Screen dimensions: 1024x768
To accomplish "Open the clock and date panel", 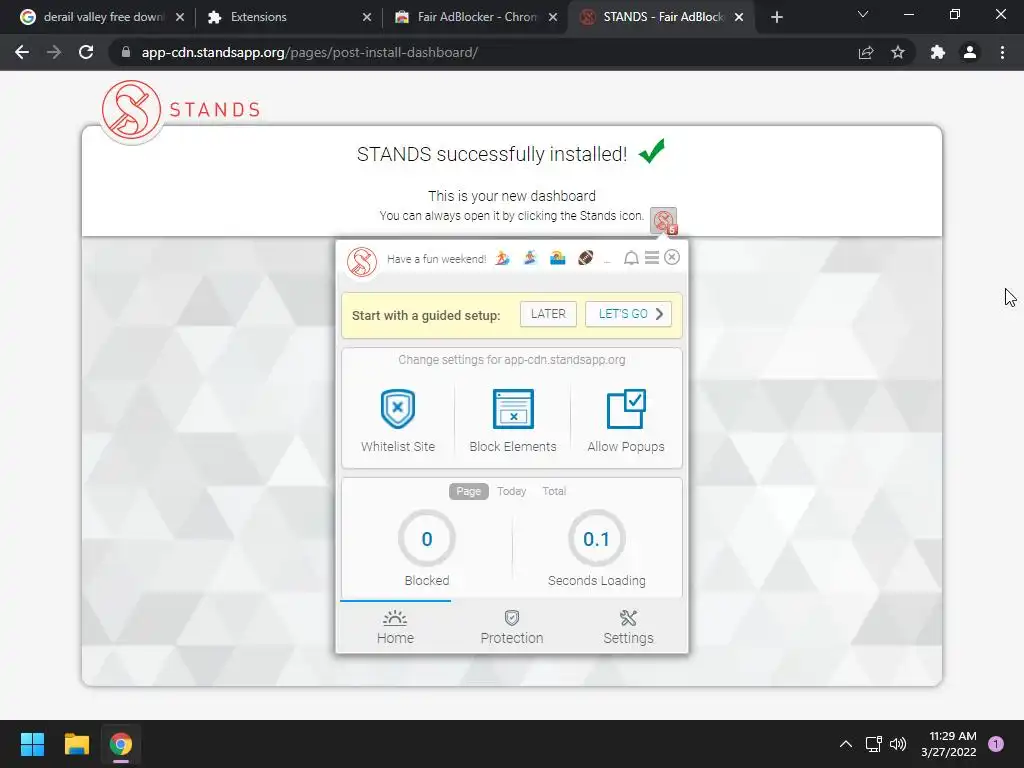I will (948, 744).
